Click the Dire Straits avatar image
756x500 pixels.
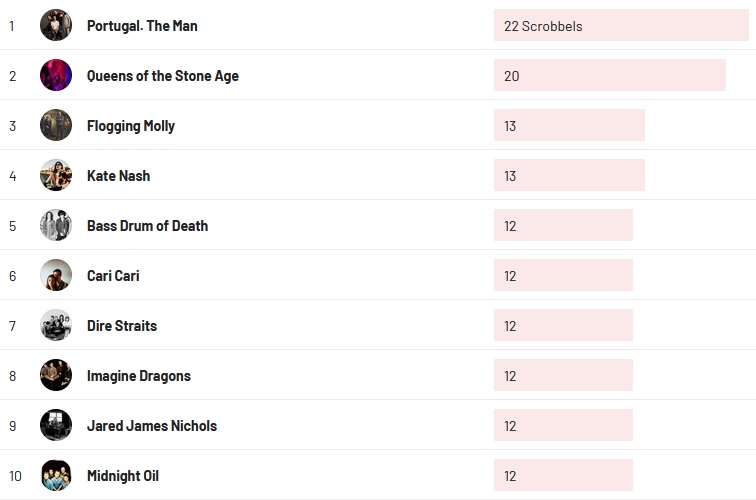coord(56,325)
